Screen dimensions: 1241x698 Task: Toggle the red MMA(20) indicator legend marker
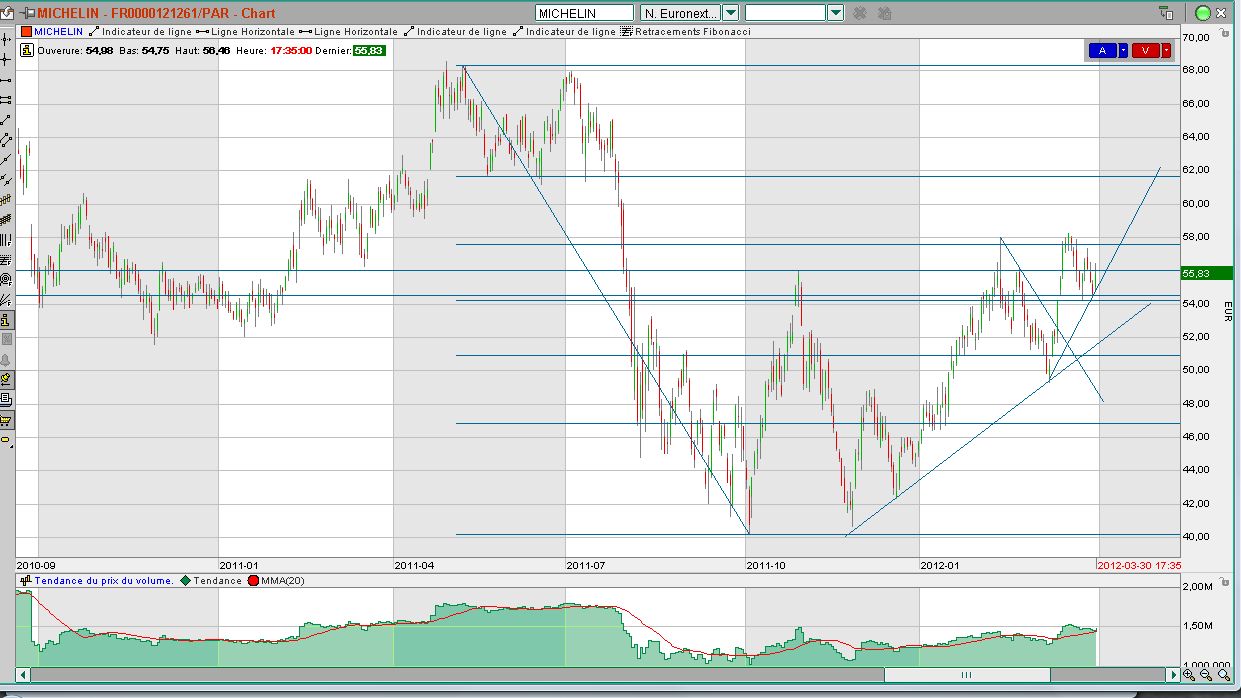253,580
